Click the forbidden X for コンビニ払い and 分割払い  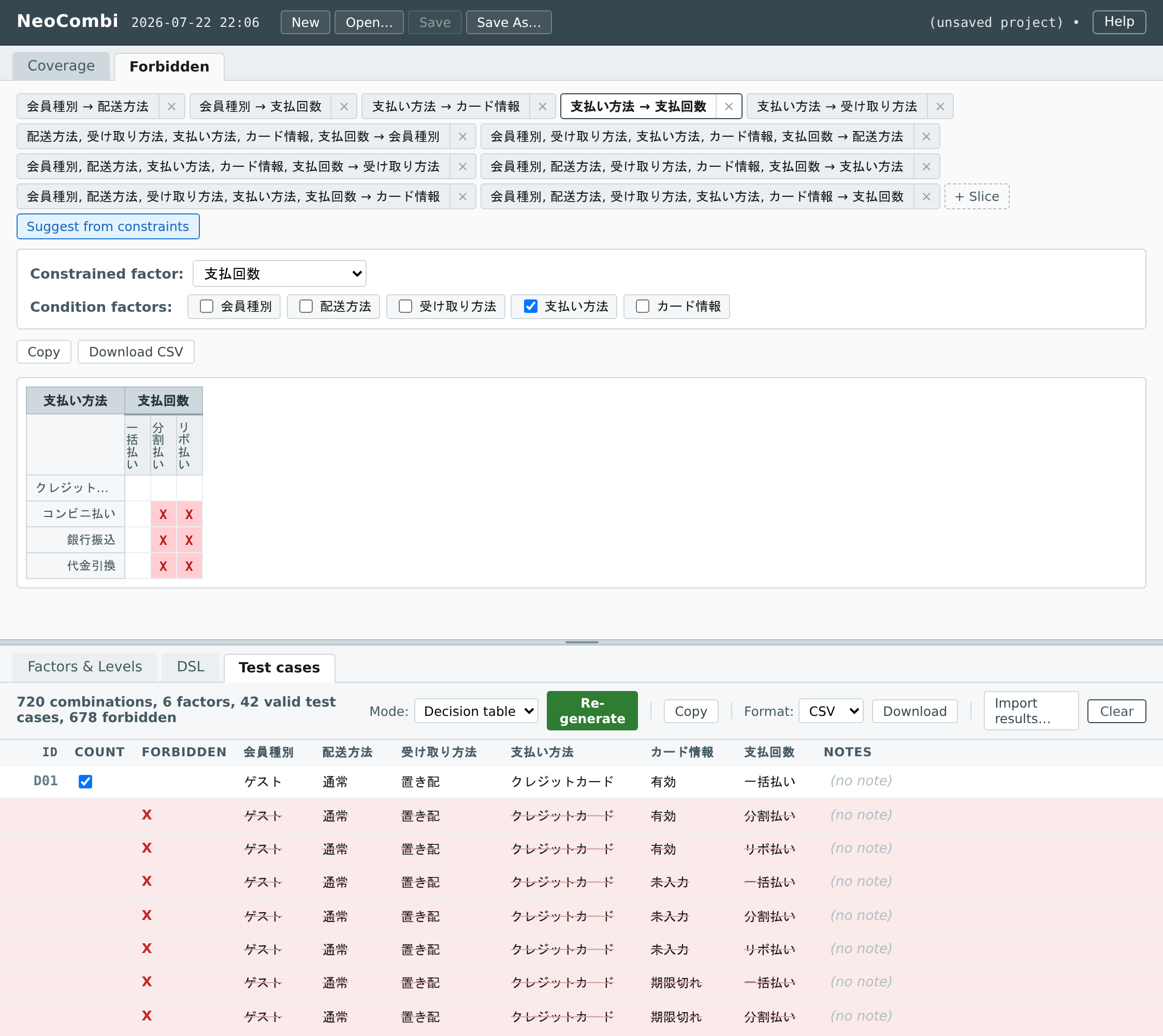point(163,514)
